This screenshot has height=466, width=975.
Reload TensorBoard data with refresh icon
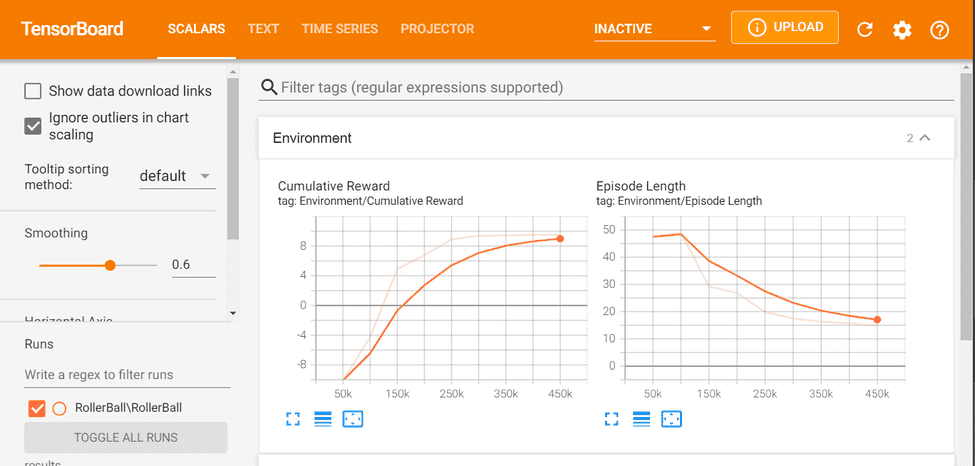tap(866, 30)
